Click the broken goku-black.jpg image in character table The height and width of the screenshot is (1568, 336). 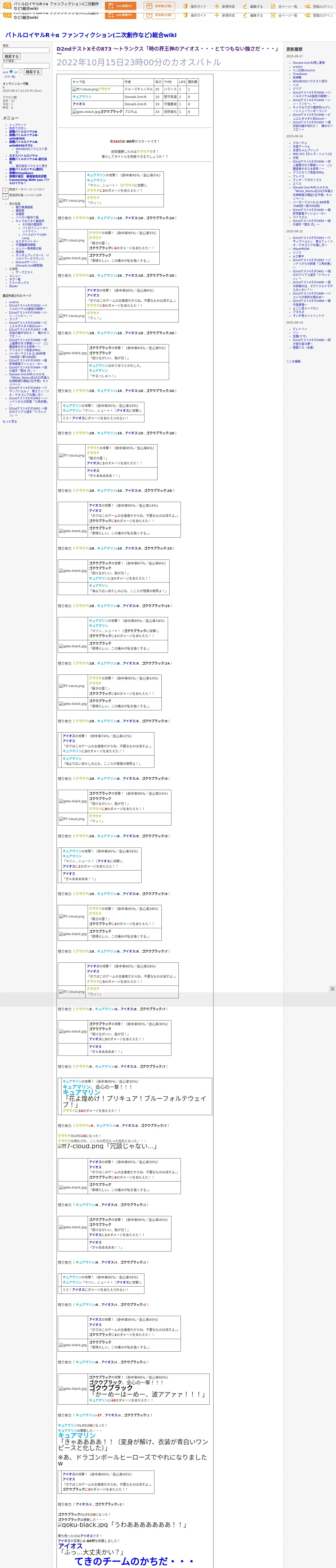86,112
